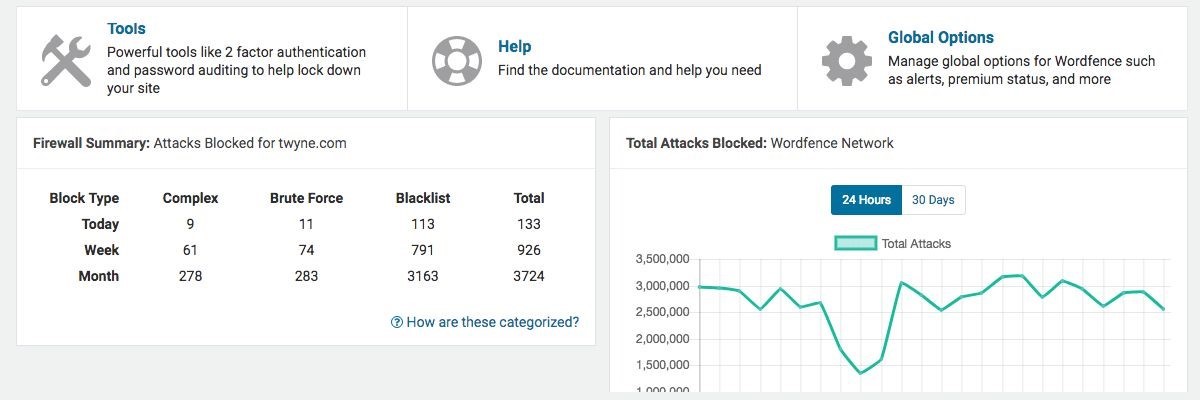
Task: Click the 3,000,000 y-axis label
Action: pos(661,286)
